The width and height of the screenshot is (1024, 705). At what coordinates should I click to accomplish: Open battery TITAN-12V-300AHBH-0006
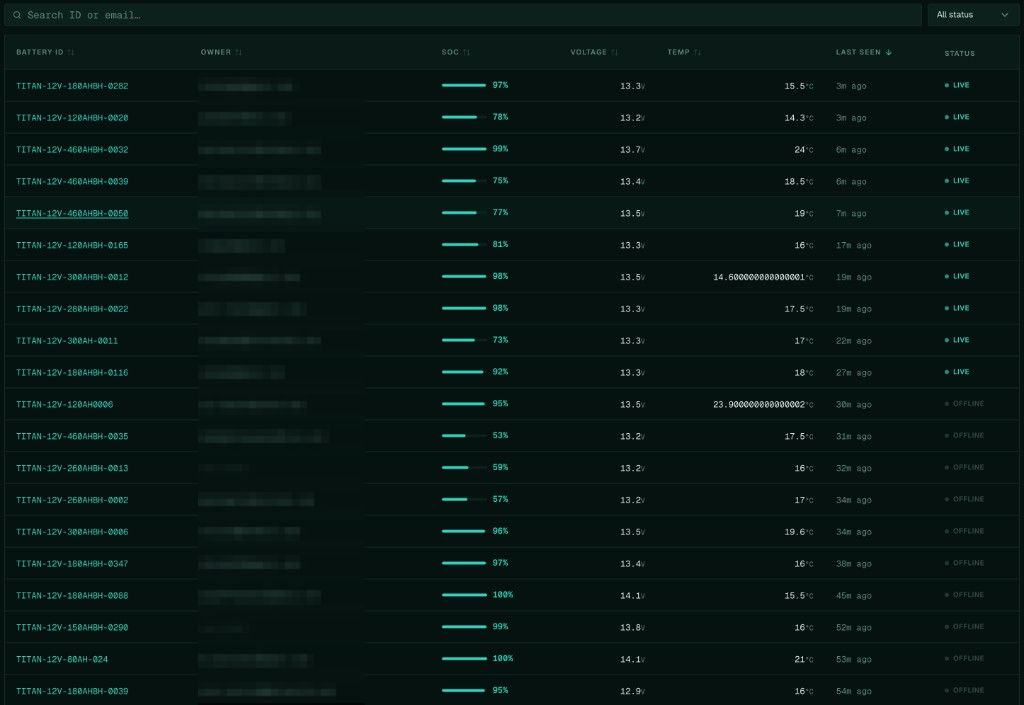72,532
